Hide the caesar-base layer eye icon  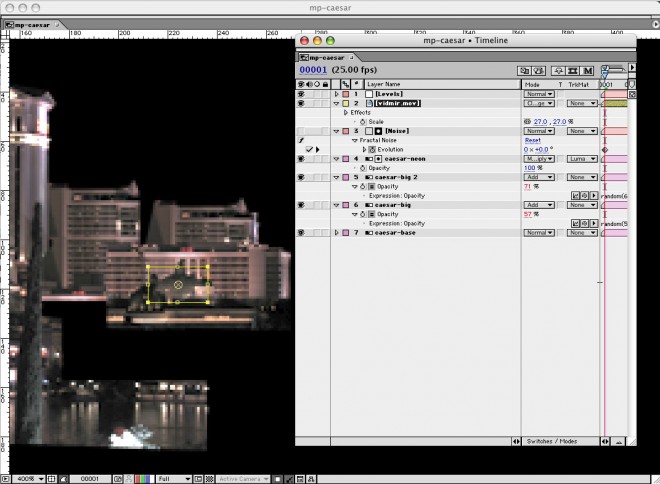click(x=301, y=232)
